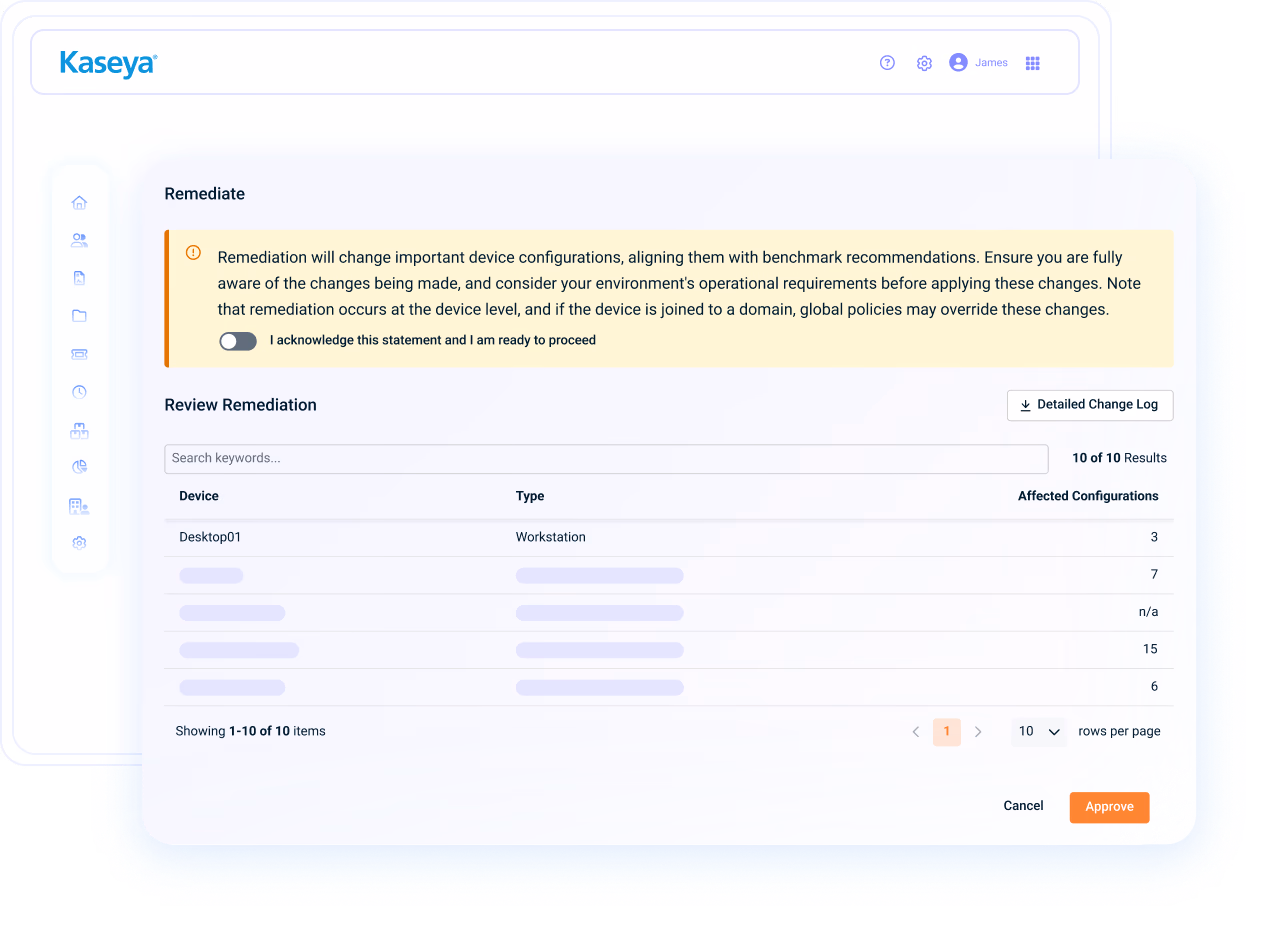The width and height of the screenshot is (1265, 927).
Task: Open the users icon in the sidebar
Action: coord(79,240)
